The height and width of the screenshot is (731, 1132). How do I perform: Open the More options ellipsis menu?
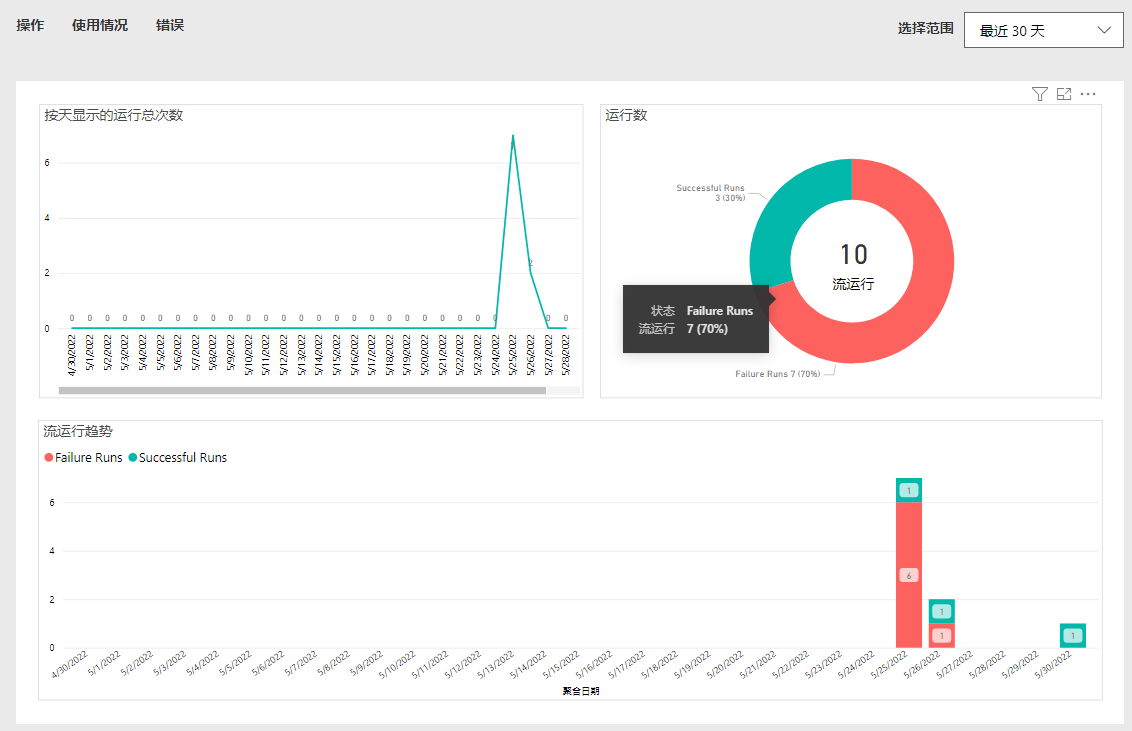[x=1088, y=94]
